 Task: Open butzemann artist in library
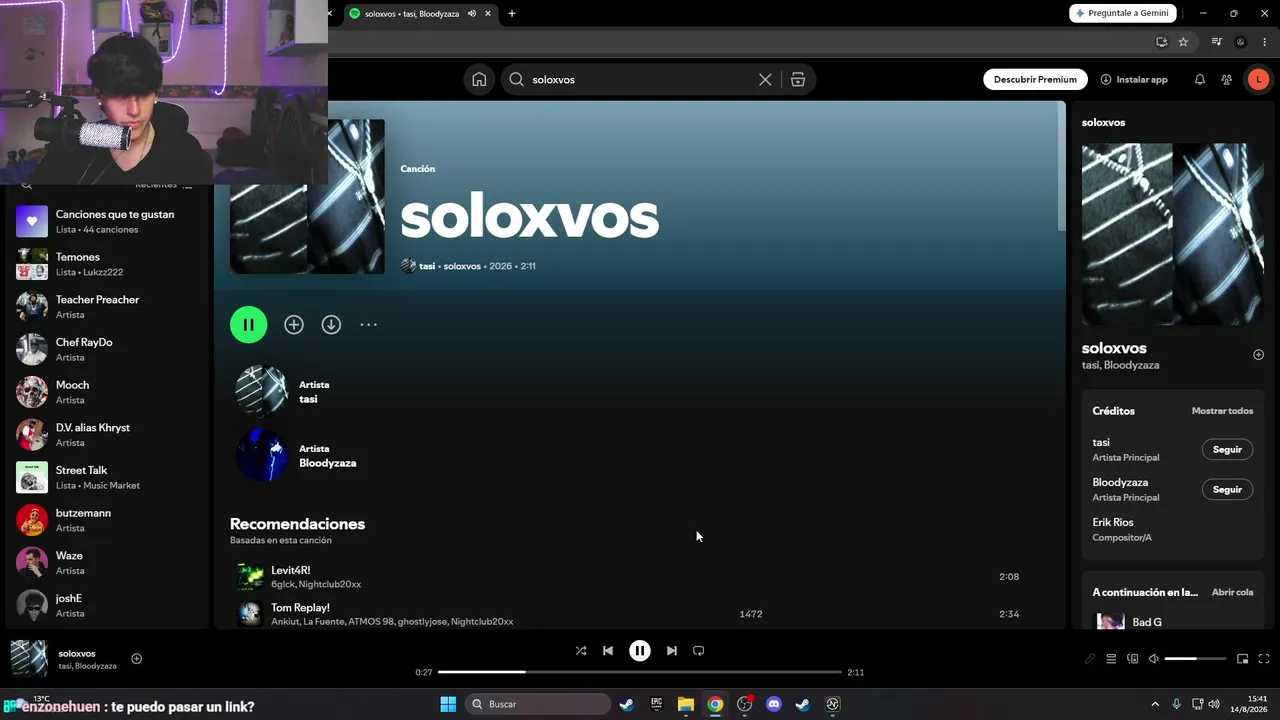pyautogui.click(x=105, y=520)
